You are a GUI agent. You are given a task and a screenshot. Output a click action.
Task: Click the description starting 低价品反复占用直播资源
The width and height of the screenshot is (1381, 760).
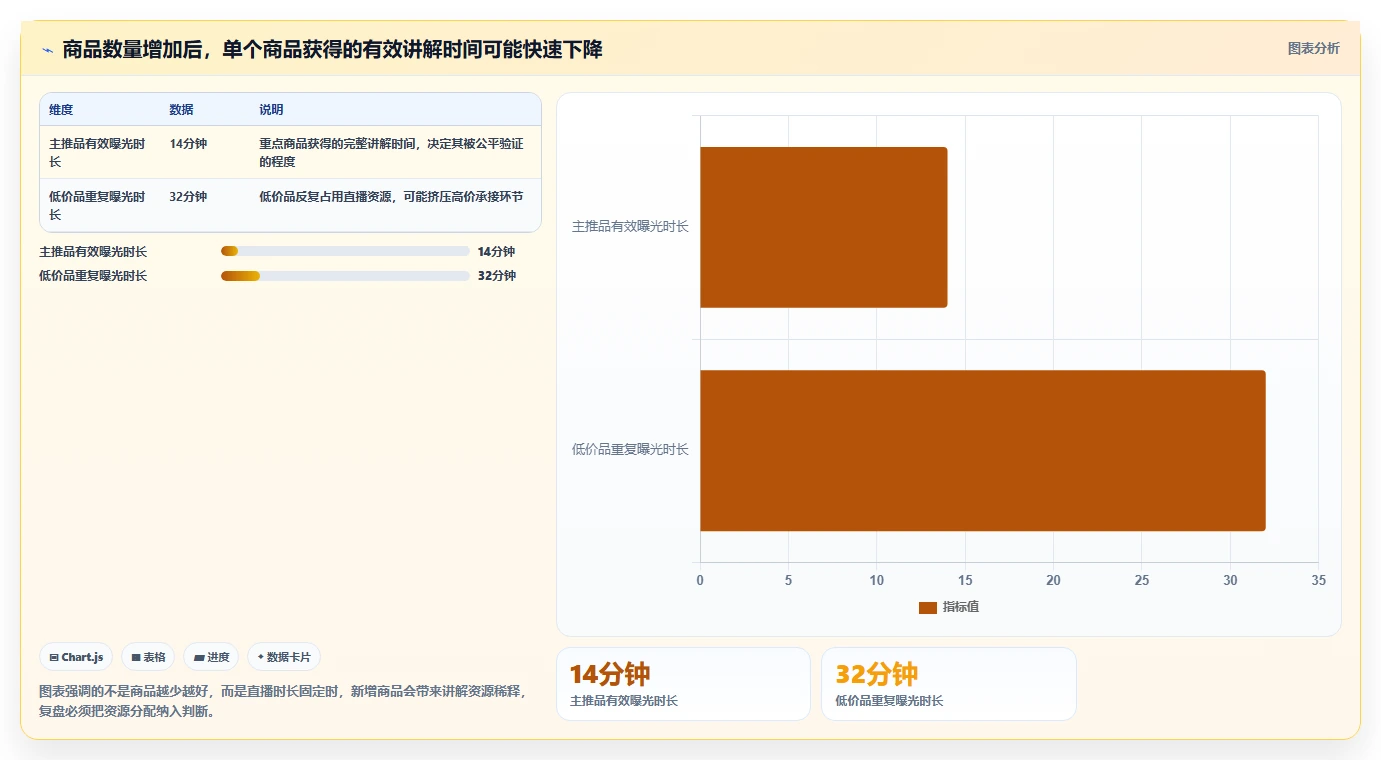tap(391, 197)
